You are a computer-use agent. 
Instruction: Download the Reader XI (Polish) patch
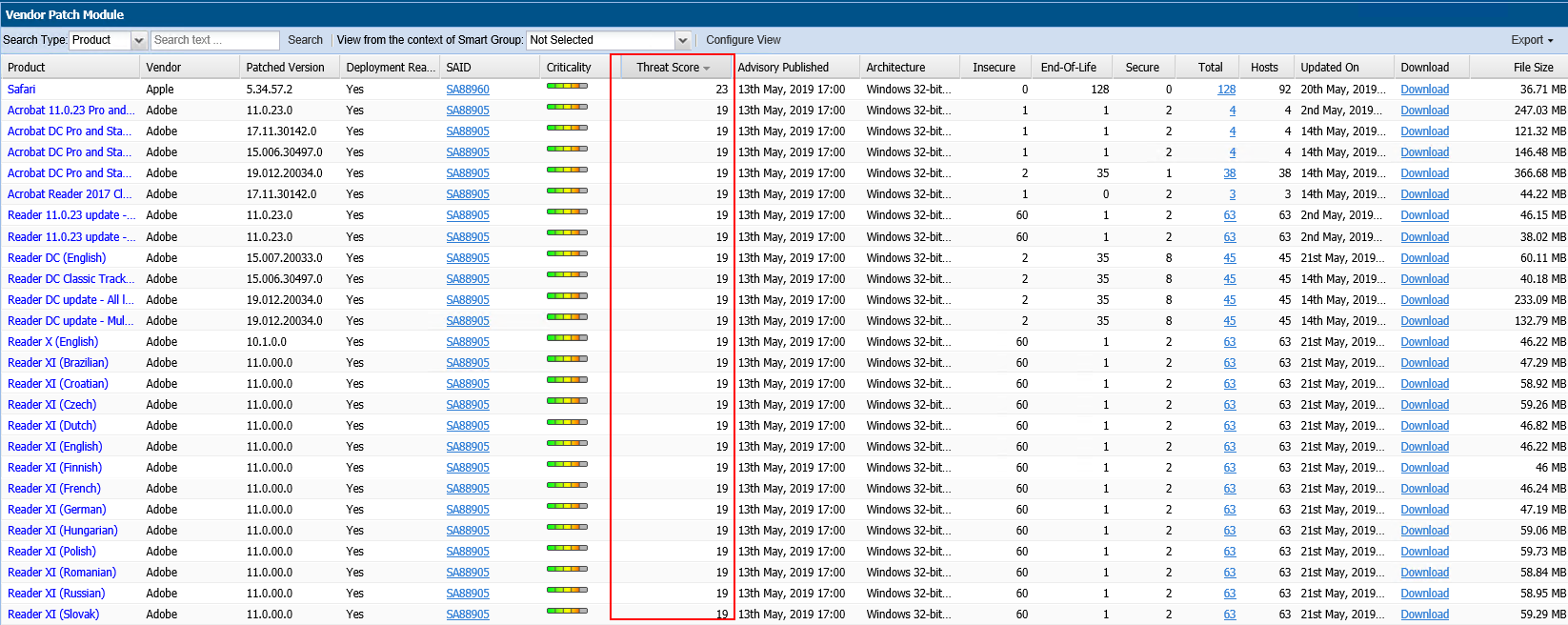click(1424, 552)
